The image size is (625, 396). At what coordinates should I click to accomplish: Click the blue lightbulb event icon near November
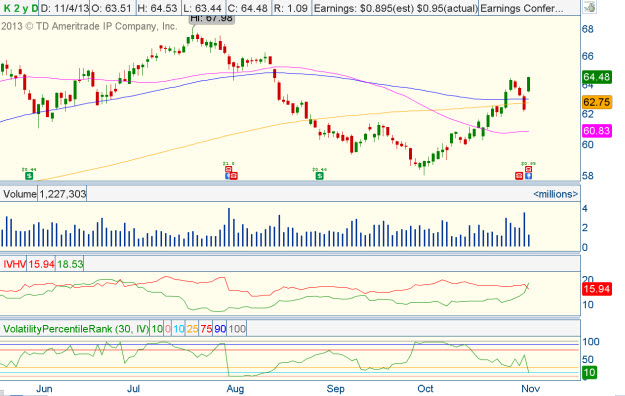click(528, 175)
